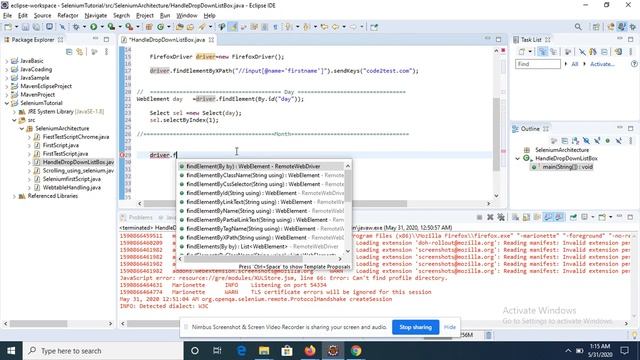
Task: Collapse HandleDropDownListBox in Outline
Action: (518, 158)
